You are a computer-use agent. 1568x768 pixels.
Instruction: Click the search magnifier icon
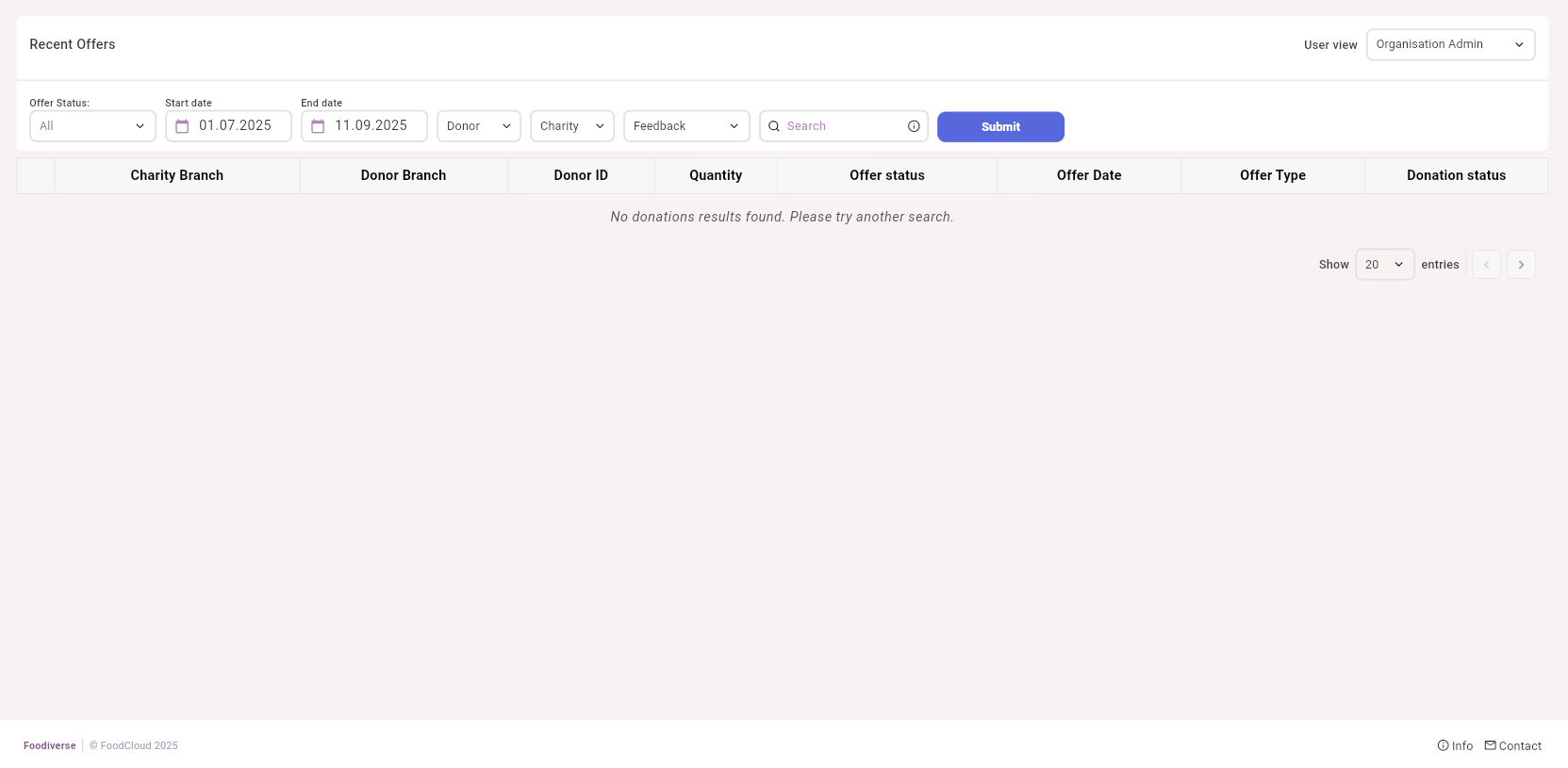(774, 126)
